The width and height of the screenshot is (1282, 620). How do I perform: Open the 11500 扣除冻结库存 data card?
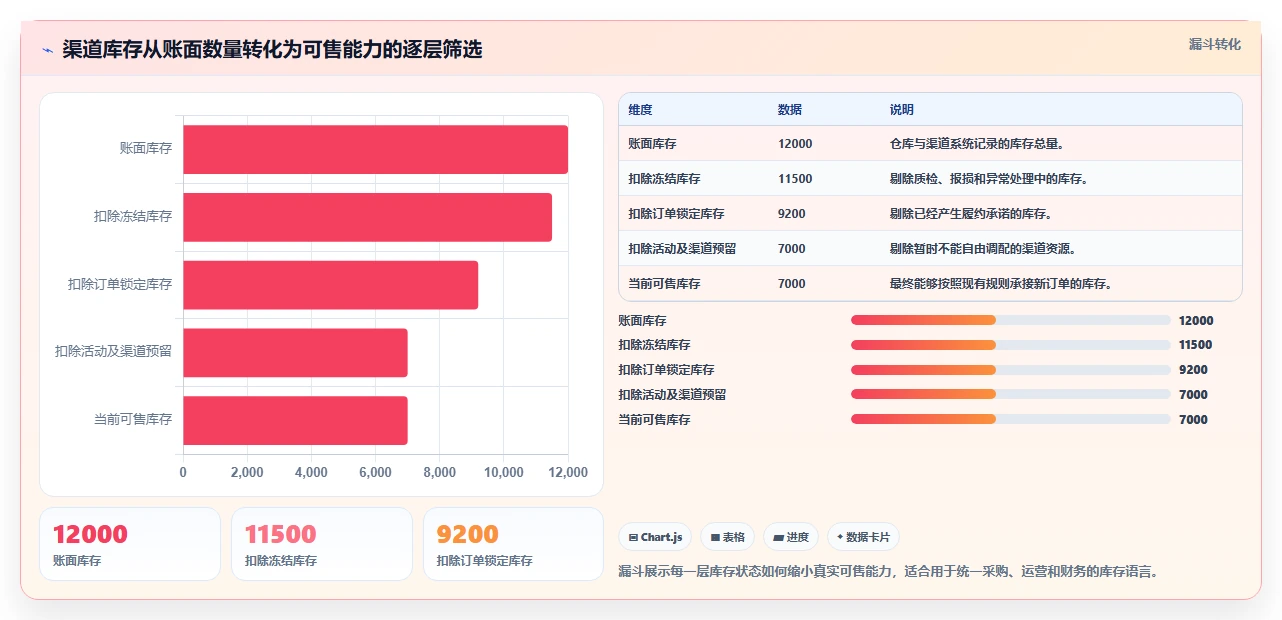click(322, 544)
